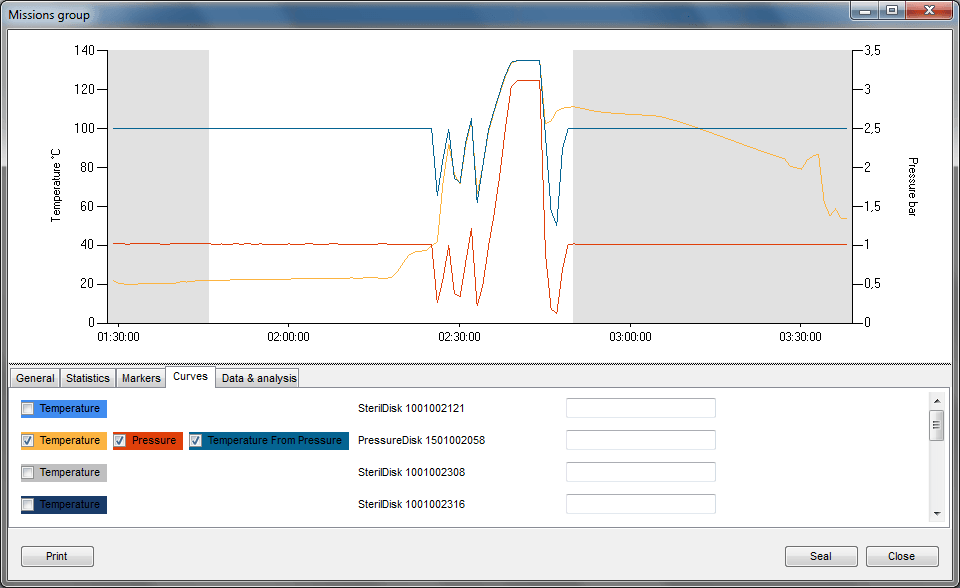Click the orange Temperature color label

tap(70, 440)
